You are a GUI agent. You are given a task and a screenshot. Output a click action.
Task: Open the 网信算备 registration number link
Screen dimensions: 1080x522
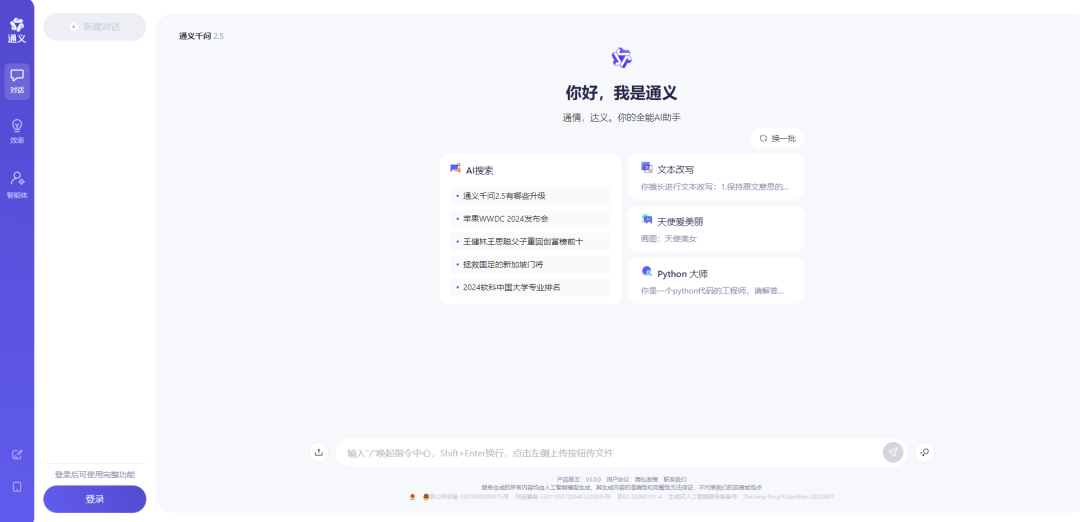[x=563, y=497]
